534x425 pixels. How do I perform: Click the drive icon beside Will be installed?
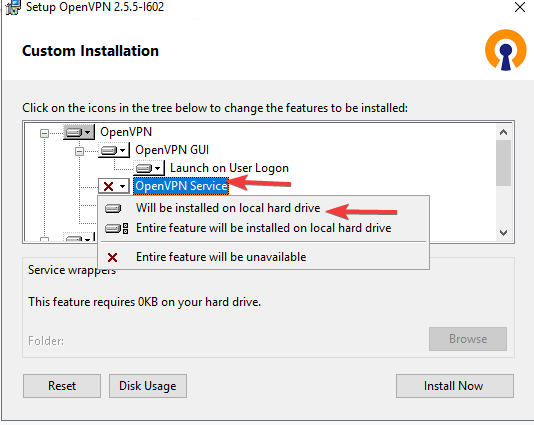113,208
